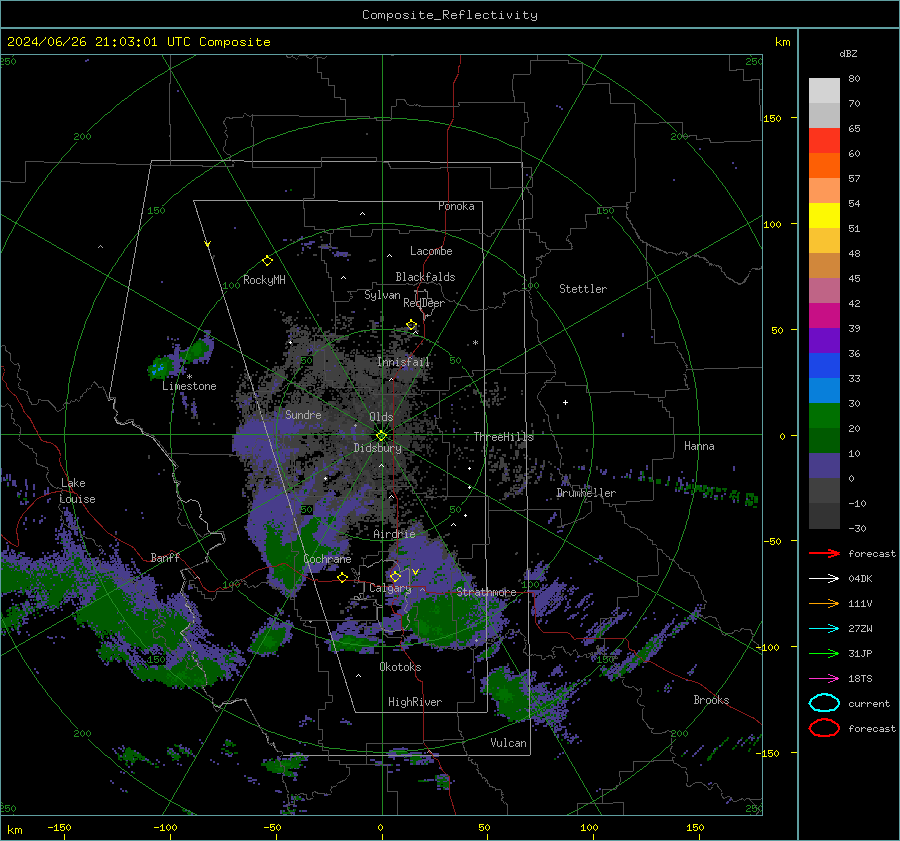This screenshot has width=900, height=841.
Task: Click the Sylvan label
Action: [382, 295]
